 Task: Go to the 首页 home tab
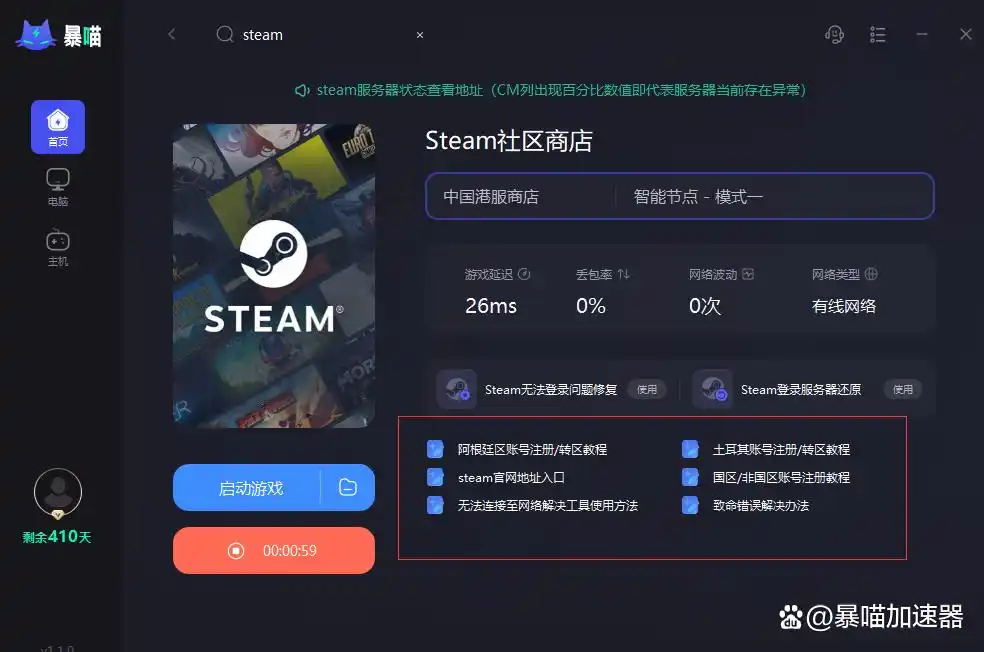coord(58,127)
